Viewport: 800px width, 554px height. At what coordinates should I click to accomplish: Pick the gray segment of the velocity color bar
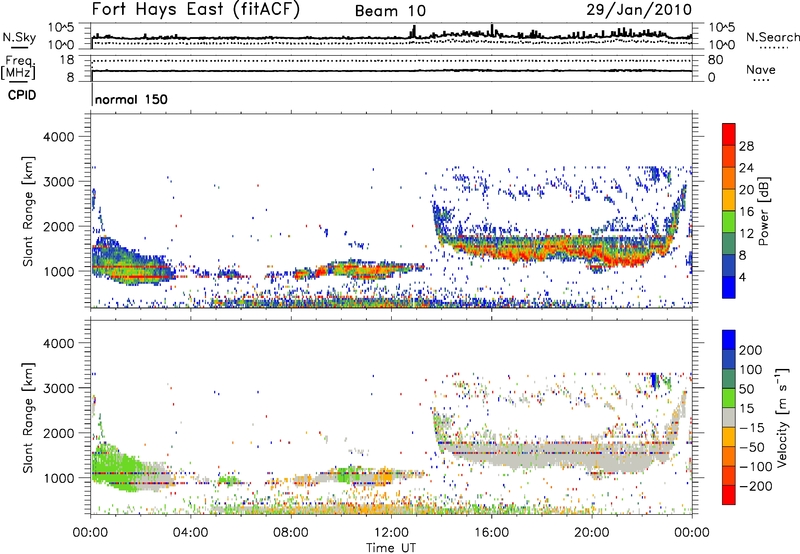click(x=729, y=417)
